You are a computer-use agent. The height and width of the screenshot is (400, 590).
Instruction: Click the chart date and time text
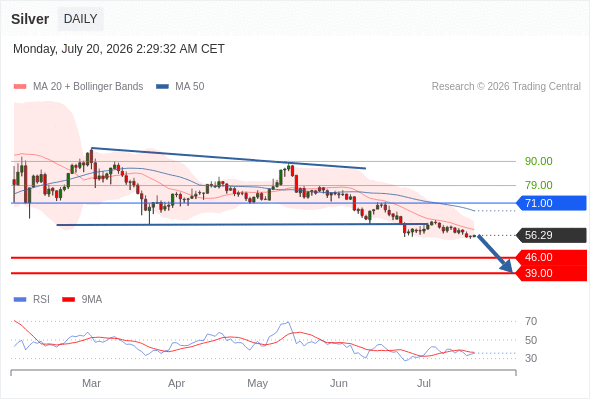[x=119, y=49]
